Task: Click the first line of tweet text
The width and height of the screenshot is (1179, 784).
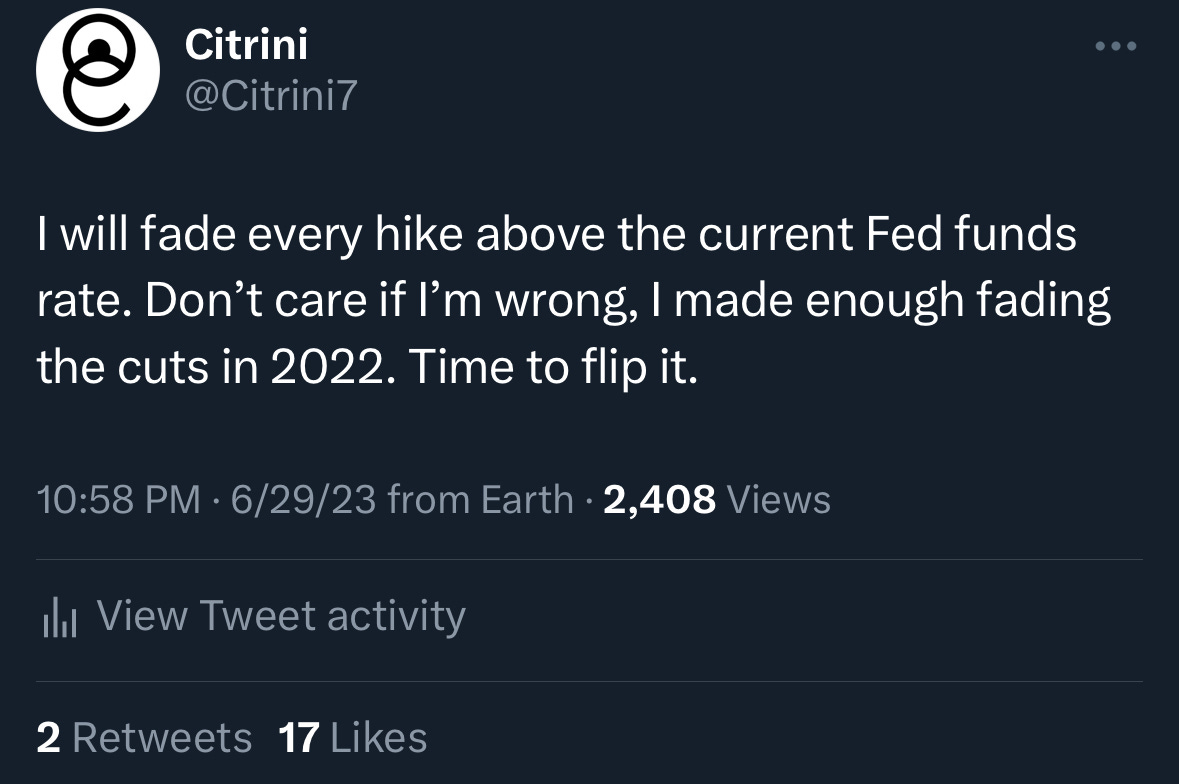Action: coord(556,237)
